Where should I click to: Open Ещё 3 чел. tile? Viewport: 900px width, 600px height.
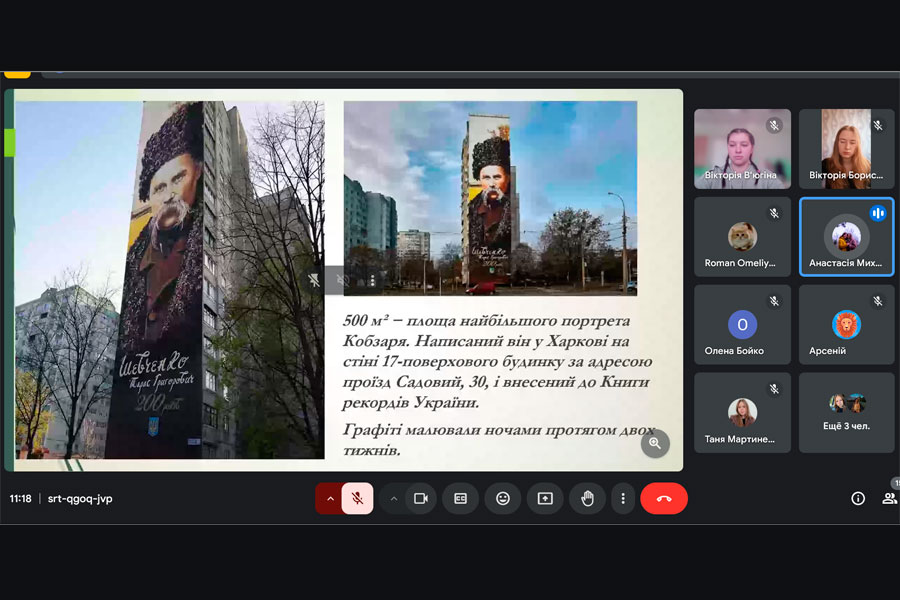(x=847, y=413)
